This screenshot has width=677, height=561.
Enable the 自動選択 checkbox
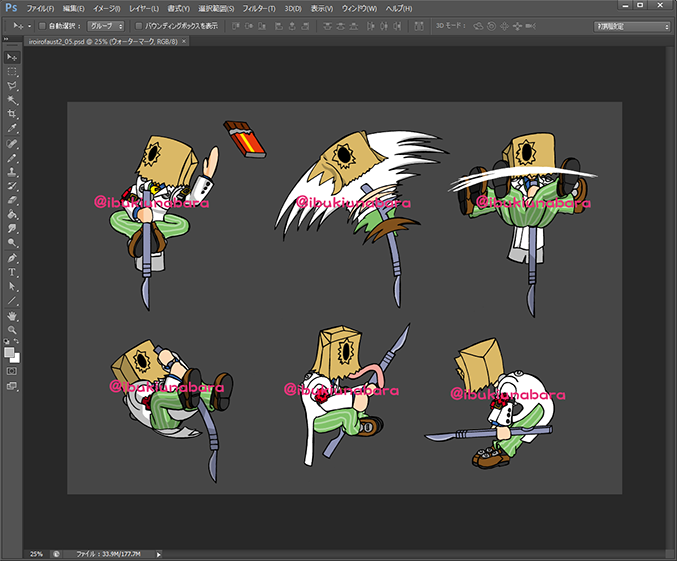coord(41,26)
